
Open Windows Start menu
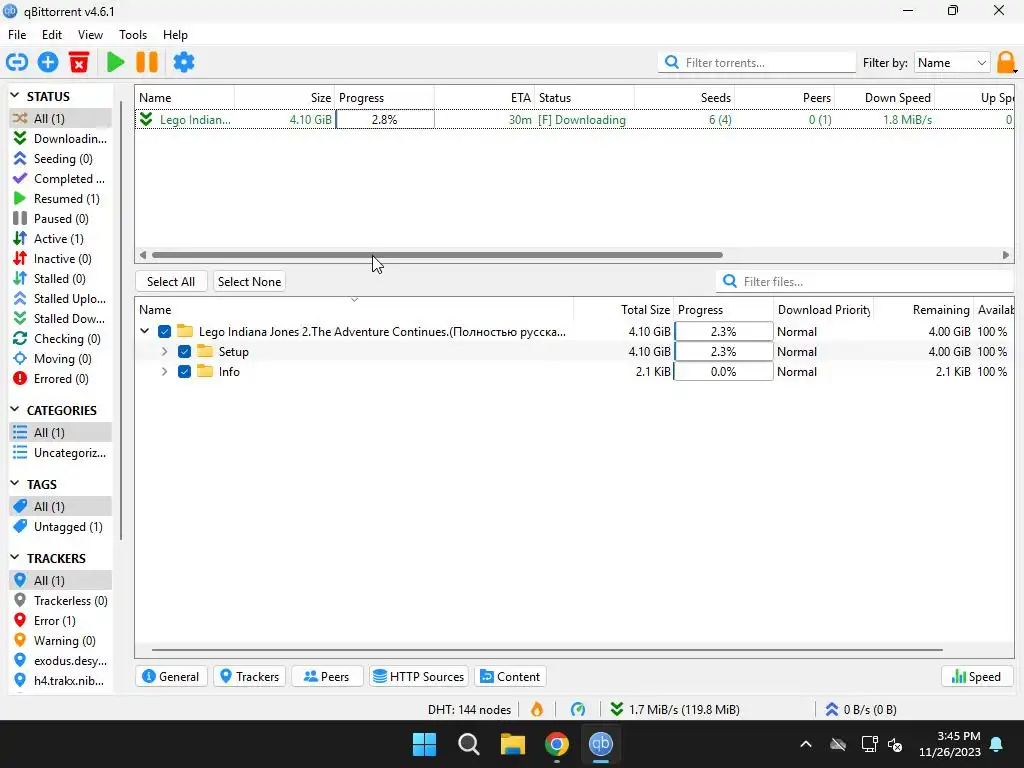tap(424, 744)
